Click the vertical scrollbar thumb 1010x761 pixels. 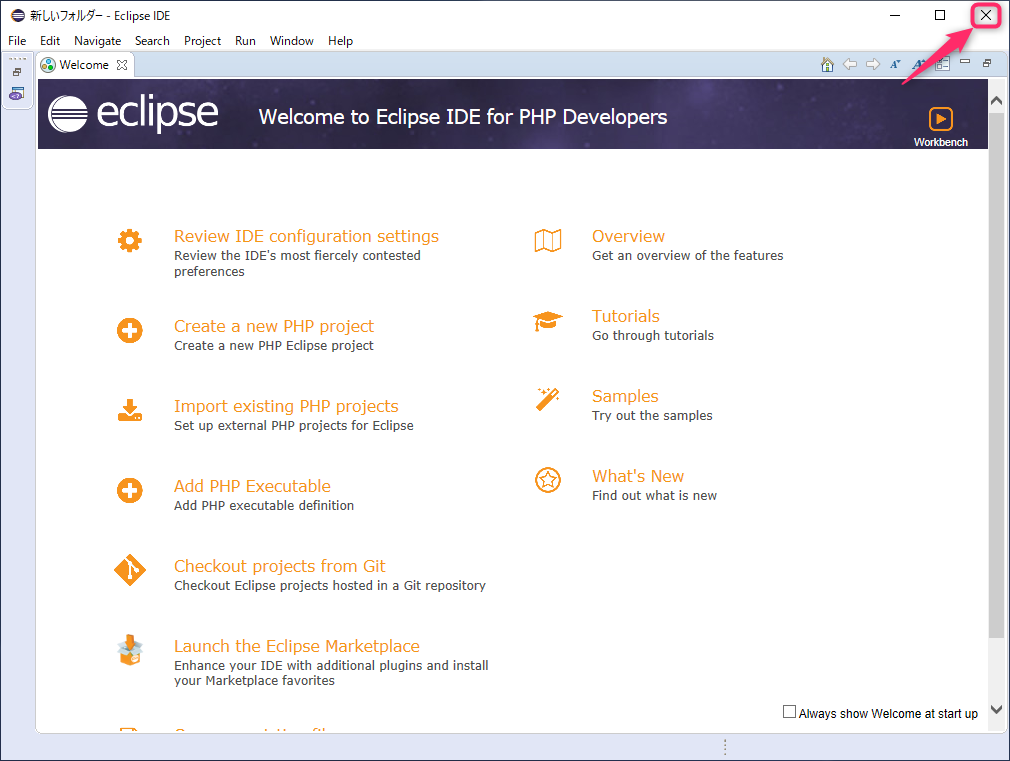point(996,376)
